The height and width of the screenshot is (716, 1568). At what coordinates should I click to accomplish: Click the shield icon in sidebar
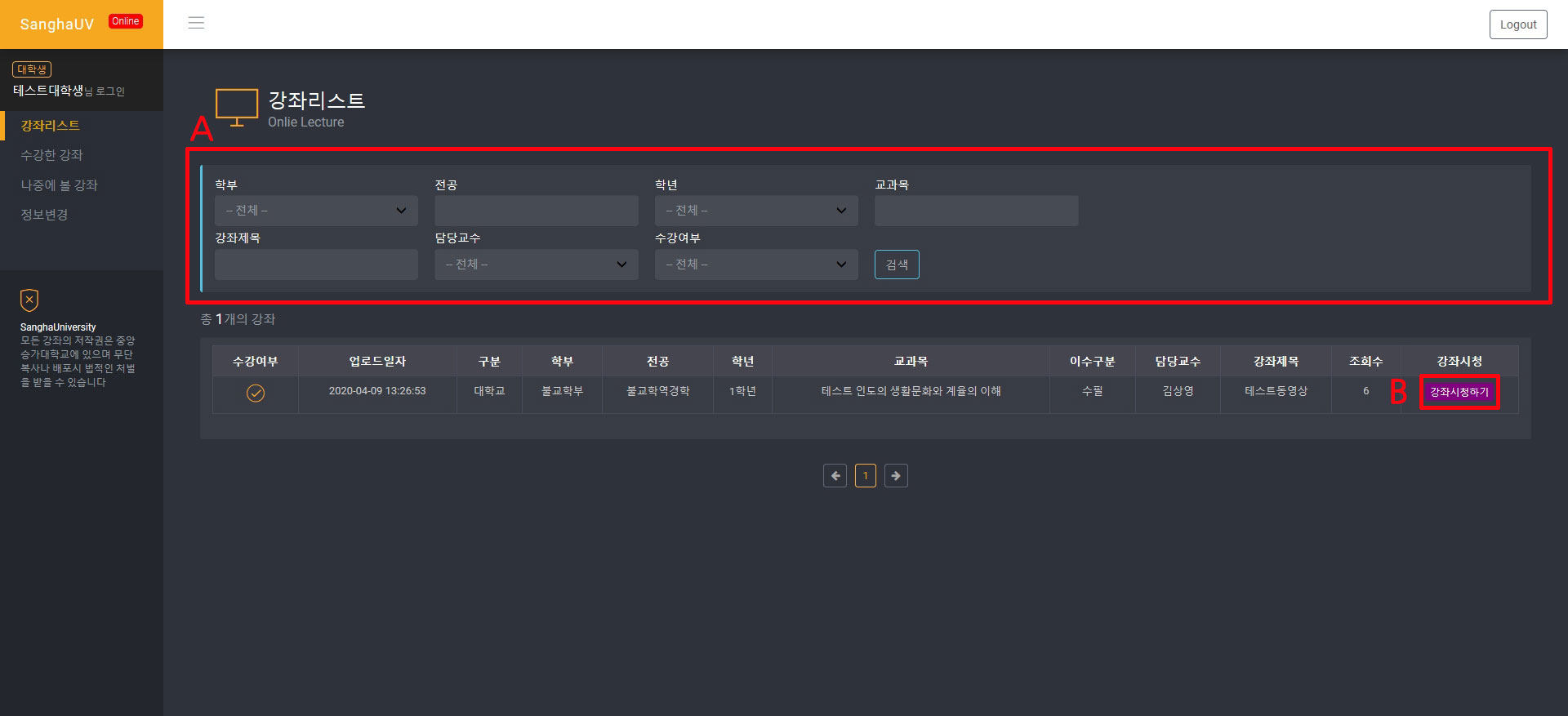pos(29,300)
